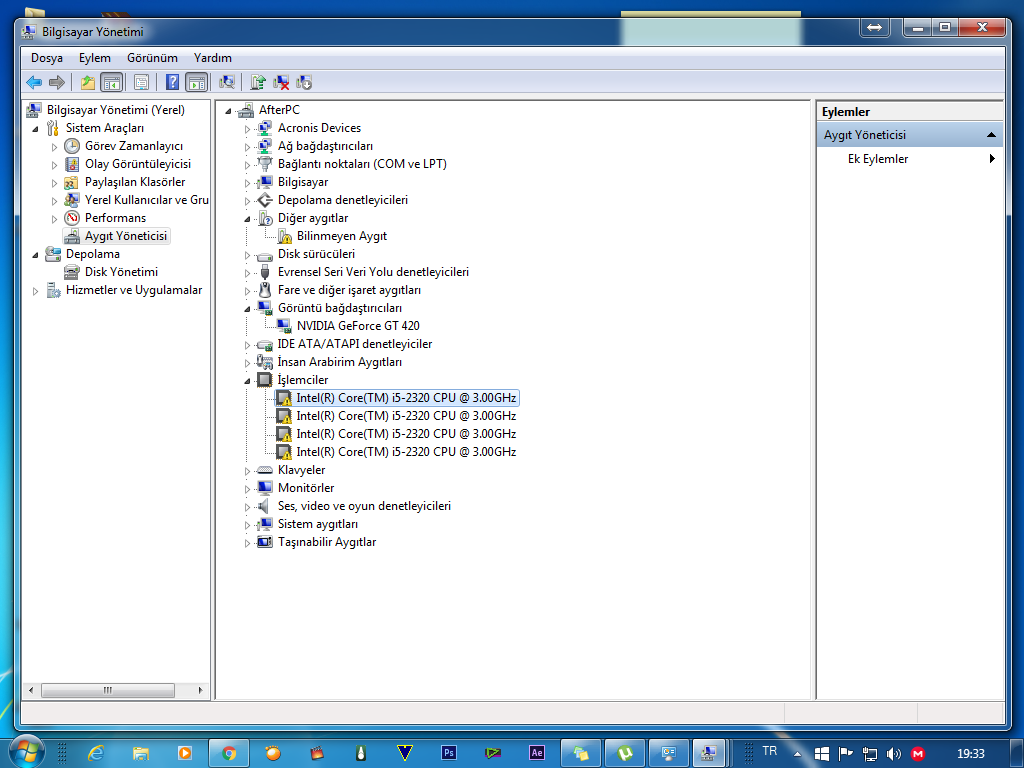Select IDE ATA/ATAPI denetleyiciler category
This screenshot has width=1024, height=768.
(355, 344)
